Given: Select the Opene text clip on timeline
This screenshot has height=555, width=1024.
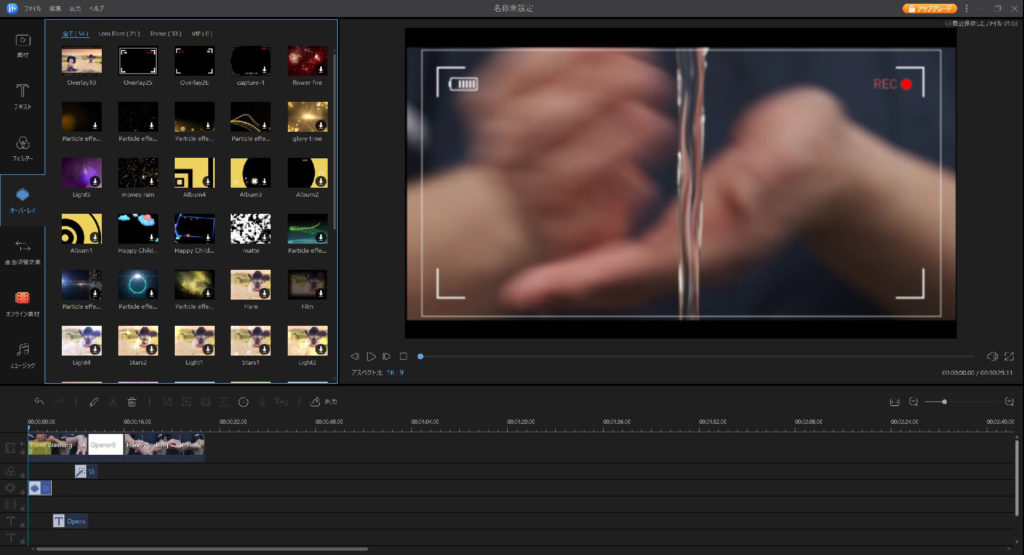Looking at the screenshot, I should click(x=70, y=521).
